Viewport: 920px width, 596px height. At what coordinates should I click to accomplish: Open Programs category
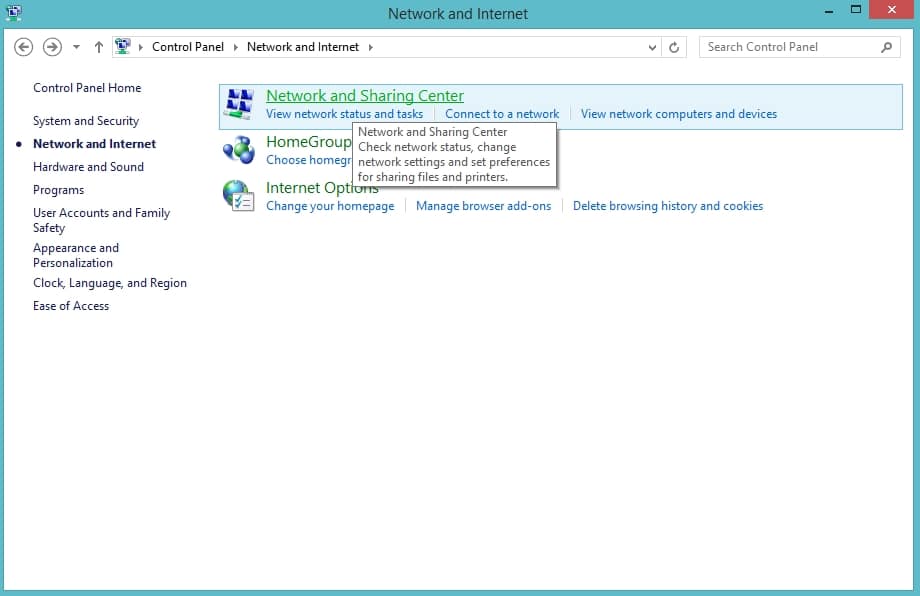tap(58, 190)
